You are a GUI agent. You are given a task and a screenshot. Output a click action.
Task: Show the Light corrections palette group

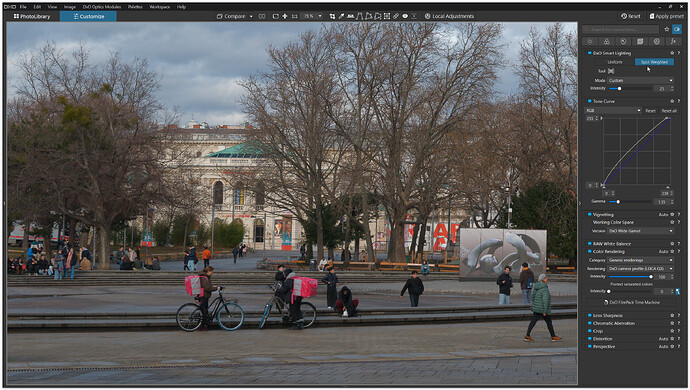point(590,41)
